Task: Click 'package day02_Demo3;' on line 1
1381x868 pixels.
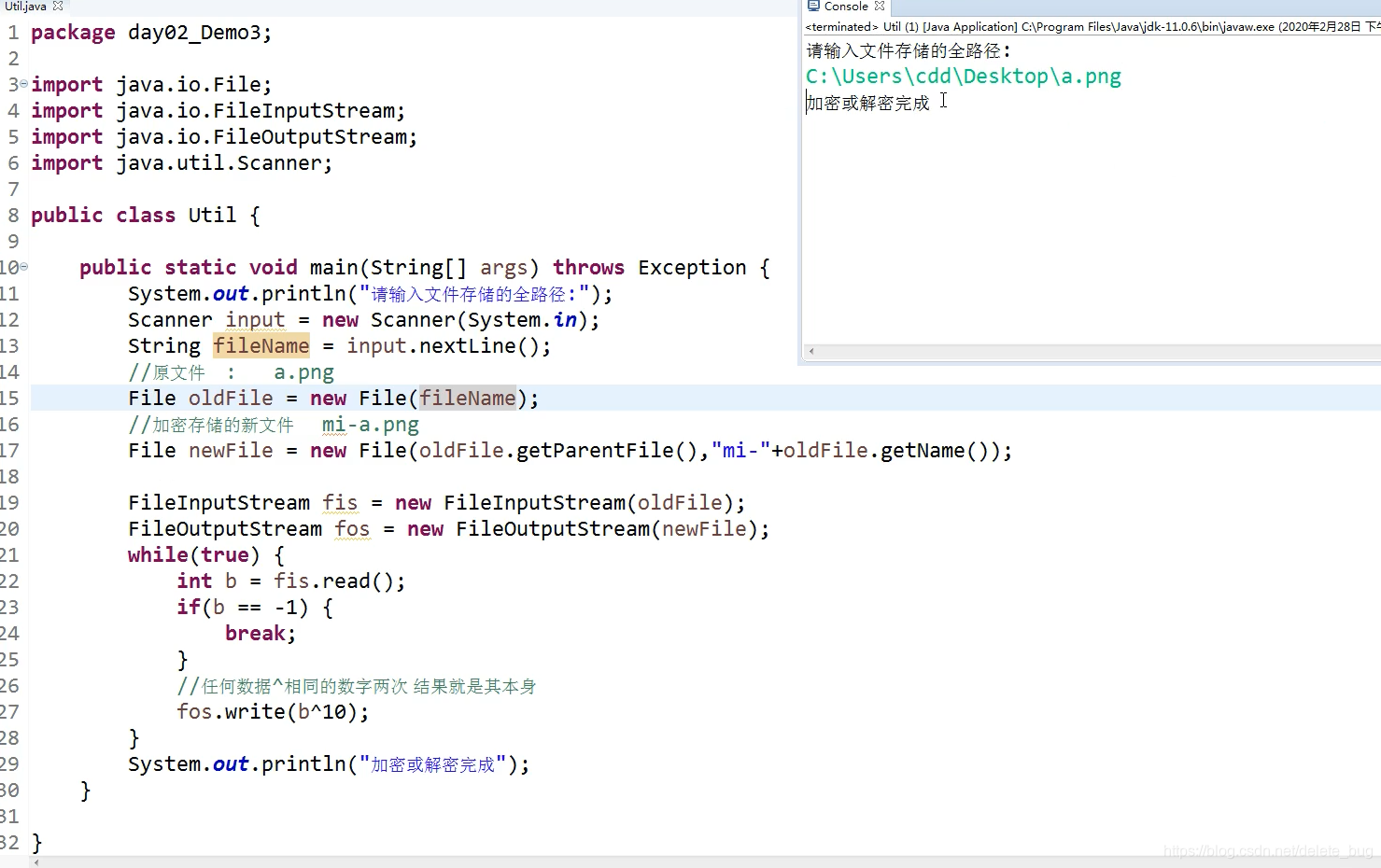Action: coord(151,33)
